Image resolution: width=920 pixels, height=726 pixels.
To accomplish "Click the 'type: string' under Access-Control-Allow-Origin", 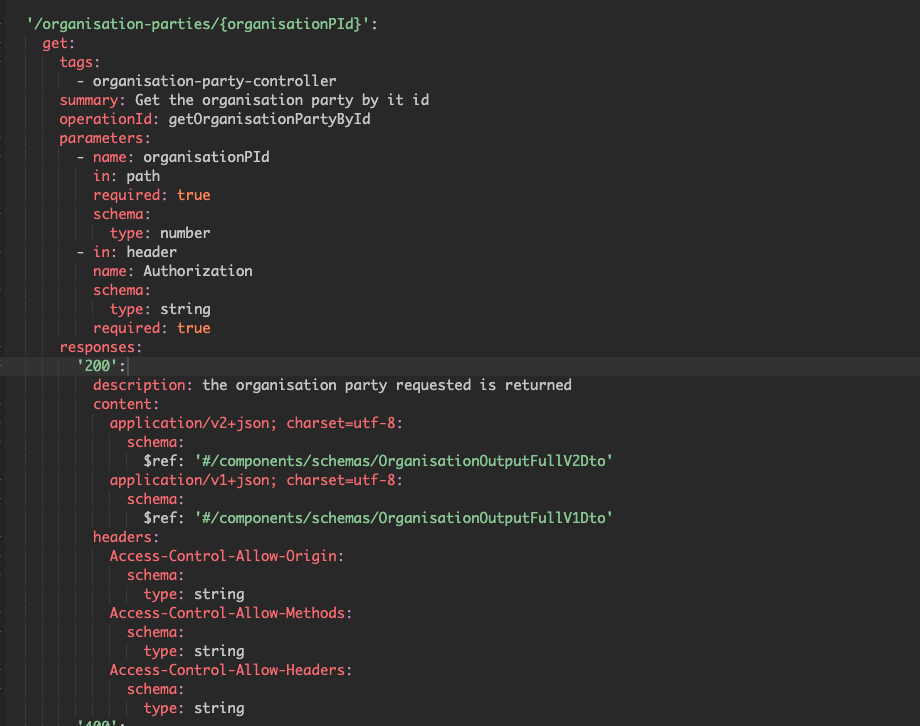I will (194, 595).
